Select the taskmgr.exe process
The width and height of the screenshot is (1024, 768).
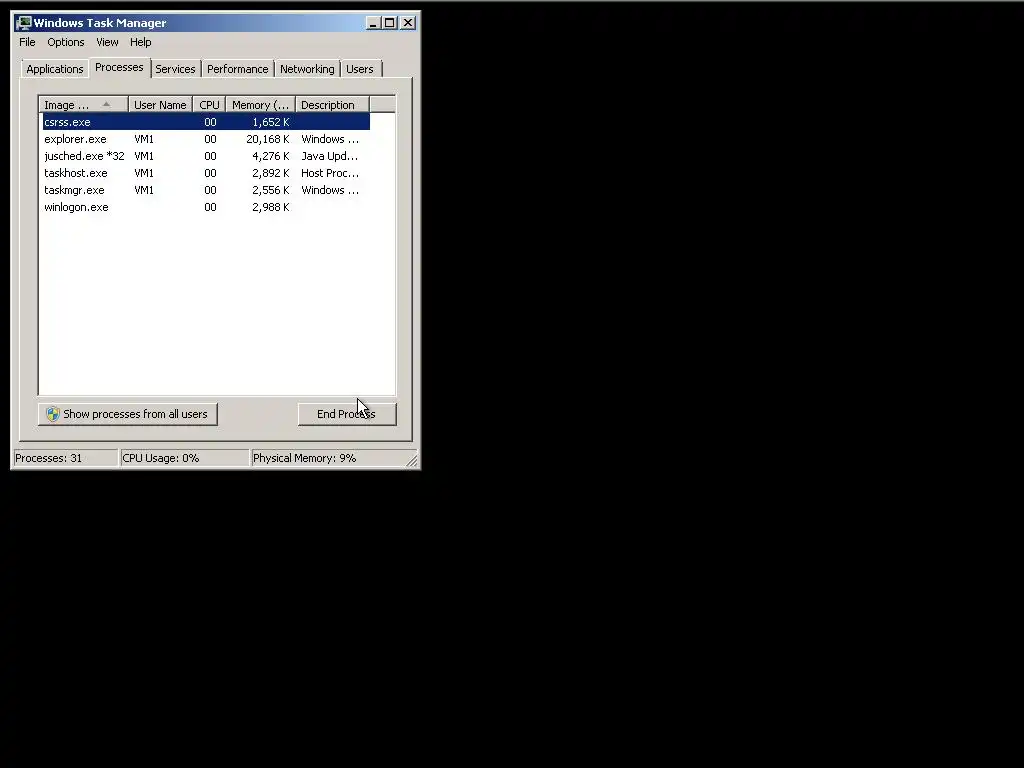206,190
